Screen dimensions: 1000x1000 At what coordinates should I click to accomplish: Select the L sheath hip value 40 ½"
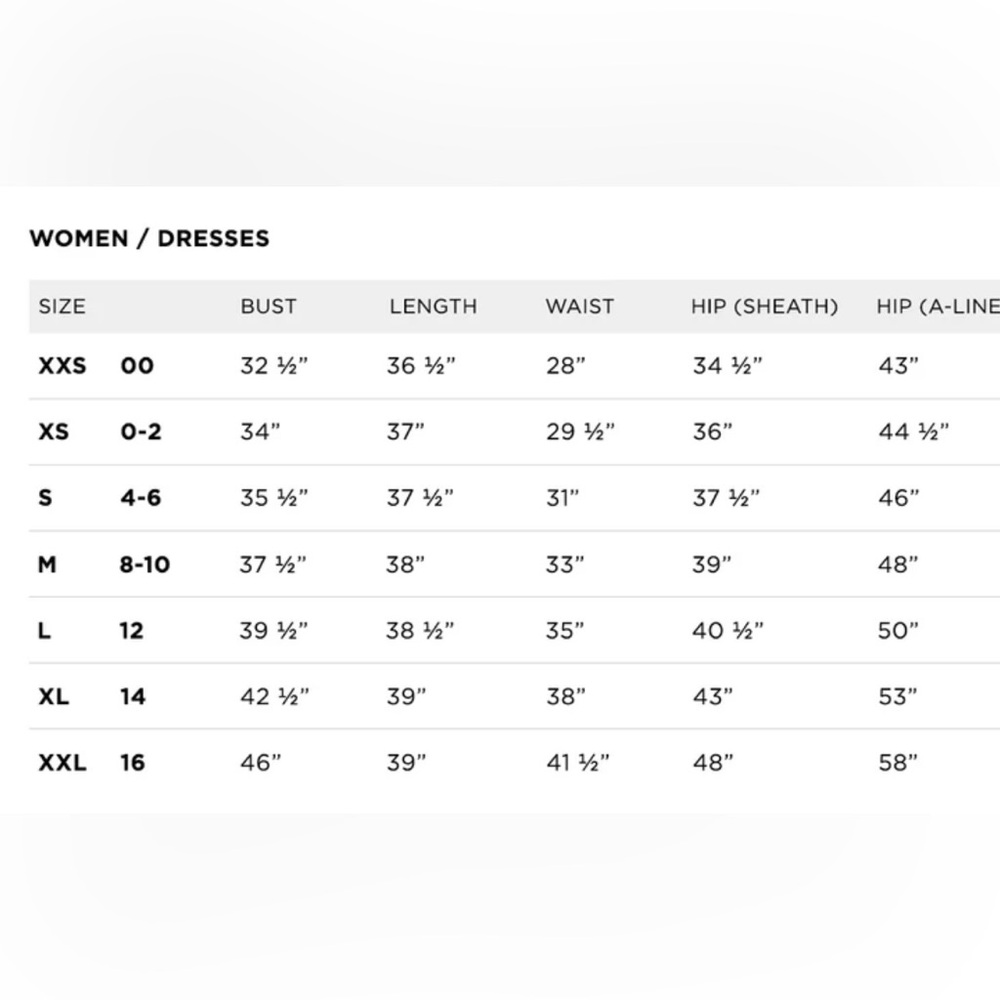[x=728, y=631]
